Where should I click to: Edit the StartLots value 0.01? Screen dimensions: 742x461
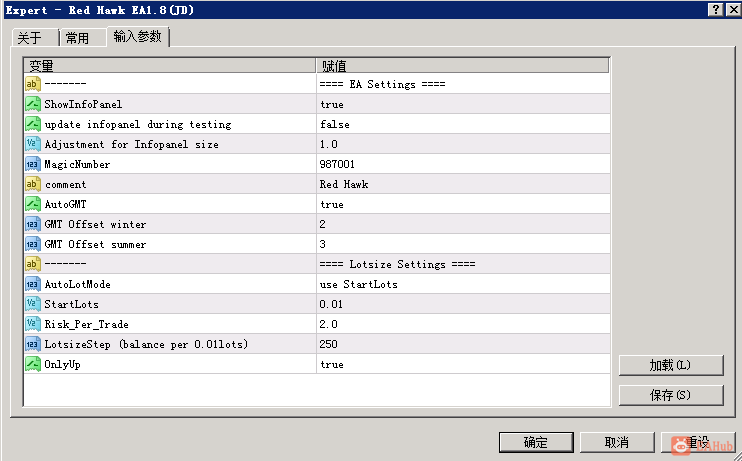(331, 304)
